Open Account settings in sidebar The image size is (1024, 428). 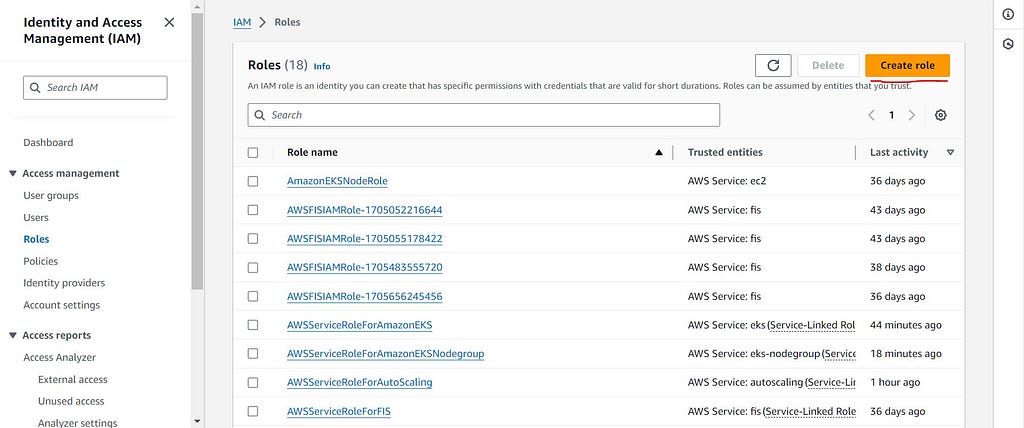(x=61, y=305)
